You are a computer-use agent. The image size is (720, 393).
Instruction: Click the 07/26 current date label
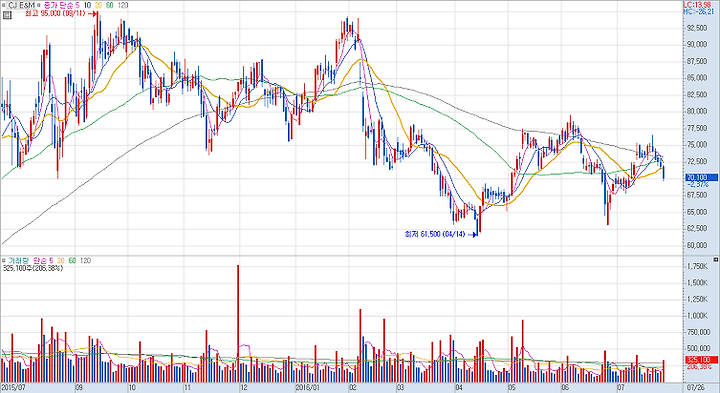(696, 388)
